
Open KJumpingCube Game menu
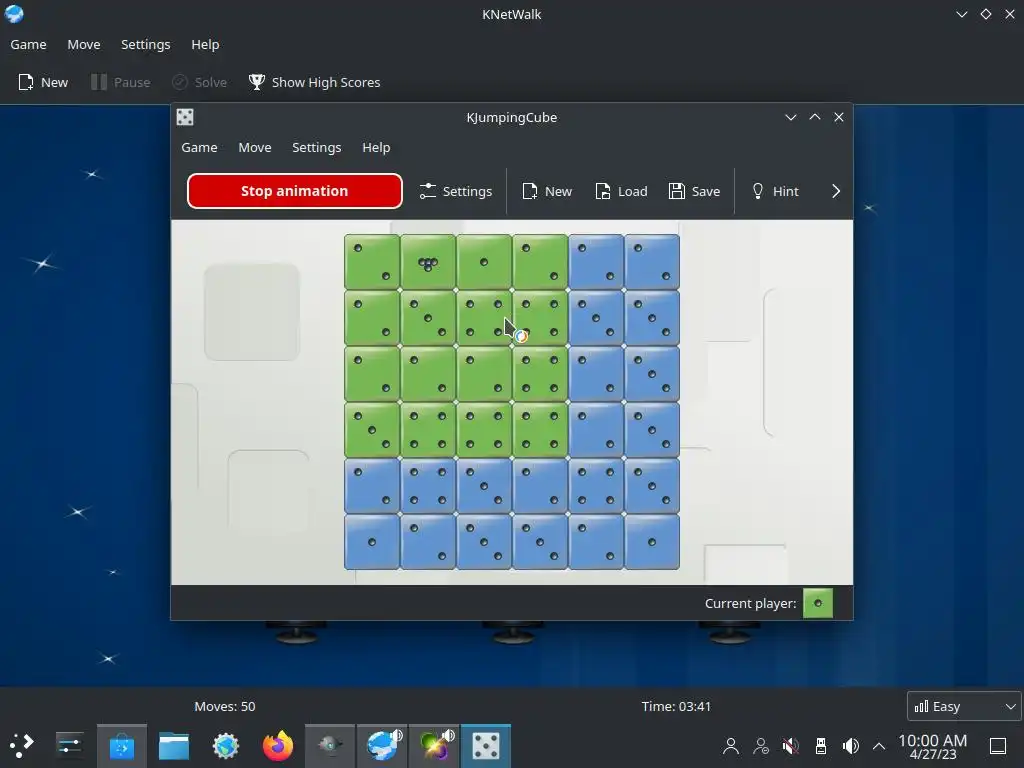click(x=199, y=148)
